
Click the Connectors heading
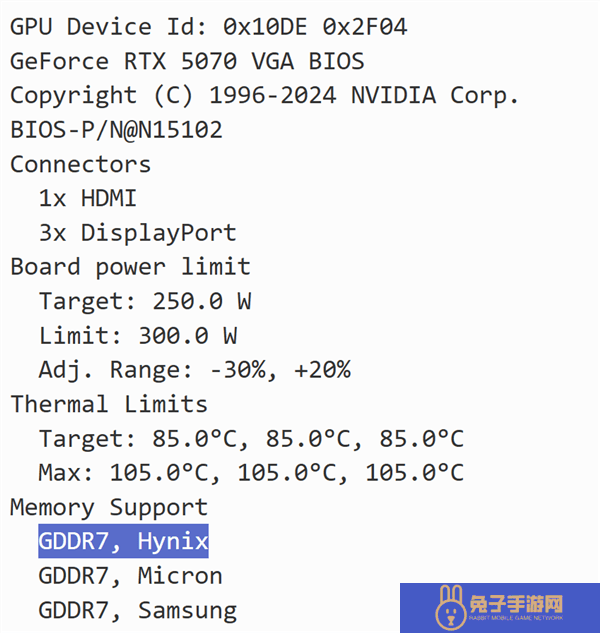coord(80,164)
